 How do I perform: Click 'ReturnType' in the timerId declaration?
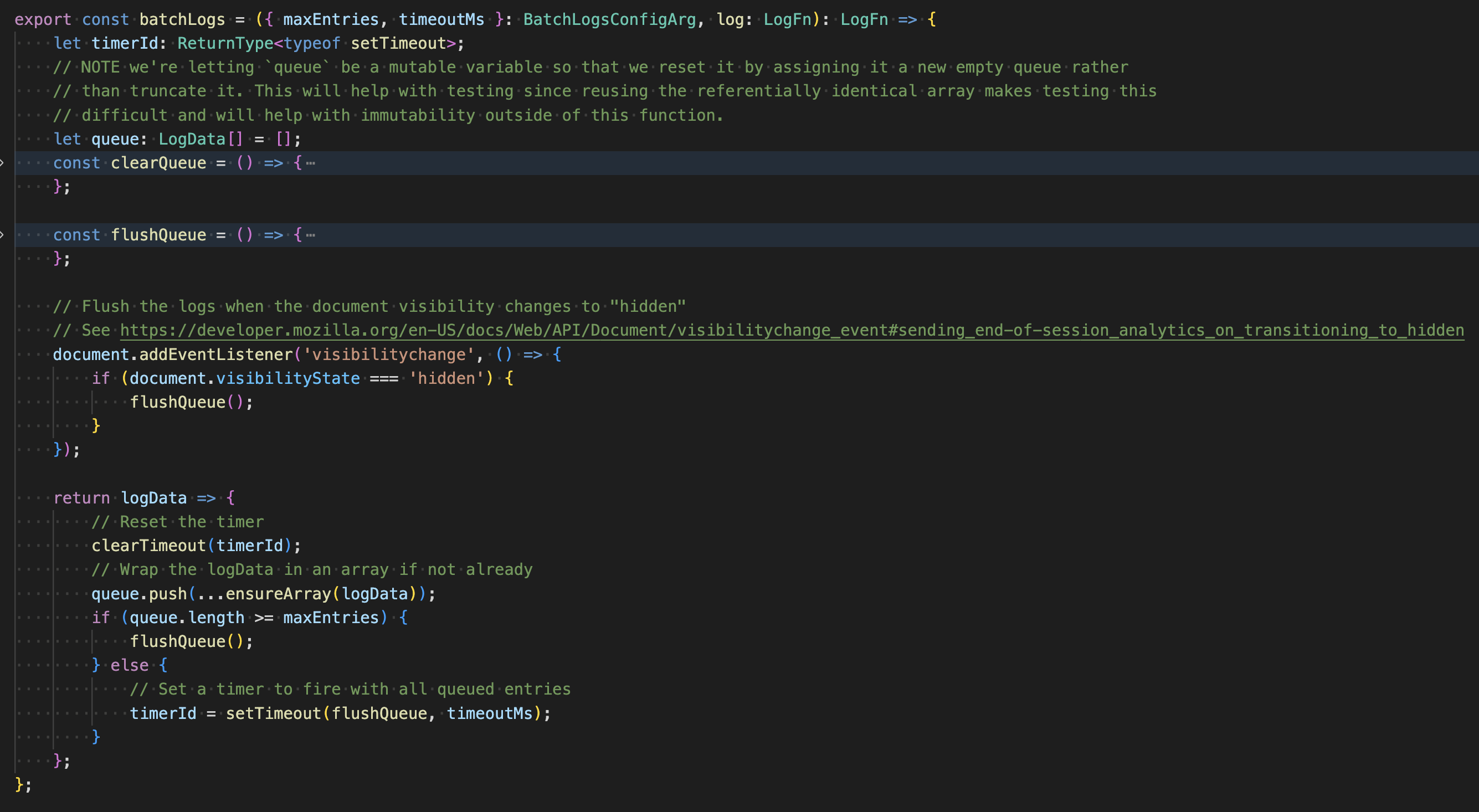coord(225,44)
